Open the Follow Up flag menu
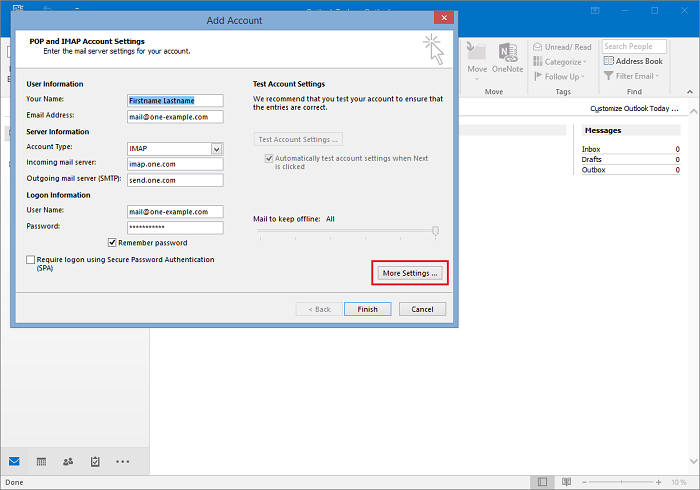Image resolution: width=700 pixels, height=490 pixels. pos(559,76)
